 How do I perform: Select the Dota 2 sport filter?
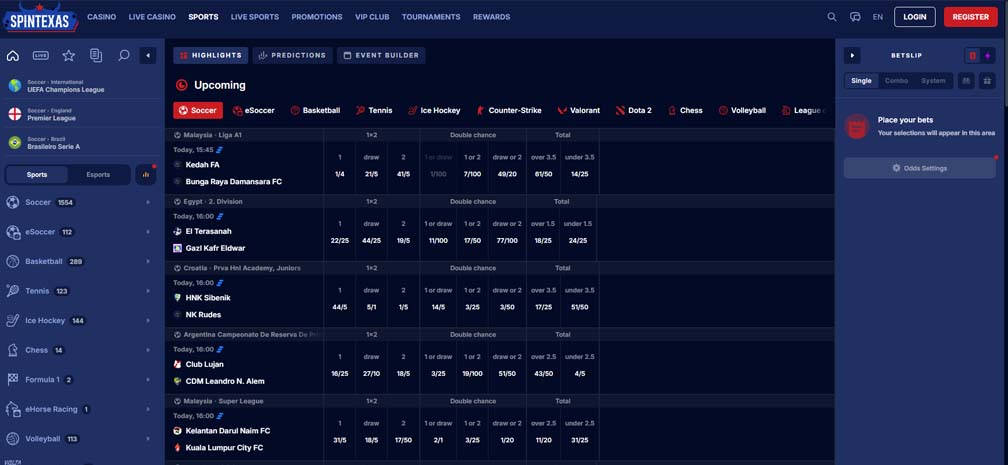[634, 111]
